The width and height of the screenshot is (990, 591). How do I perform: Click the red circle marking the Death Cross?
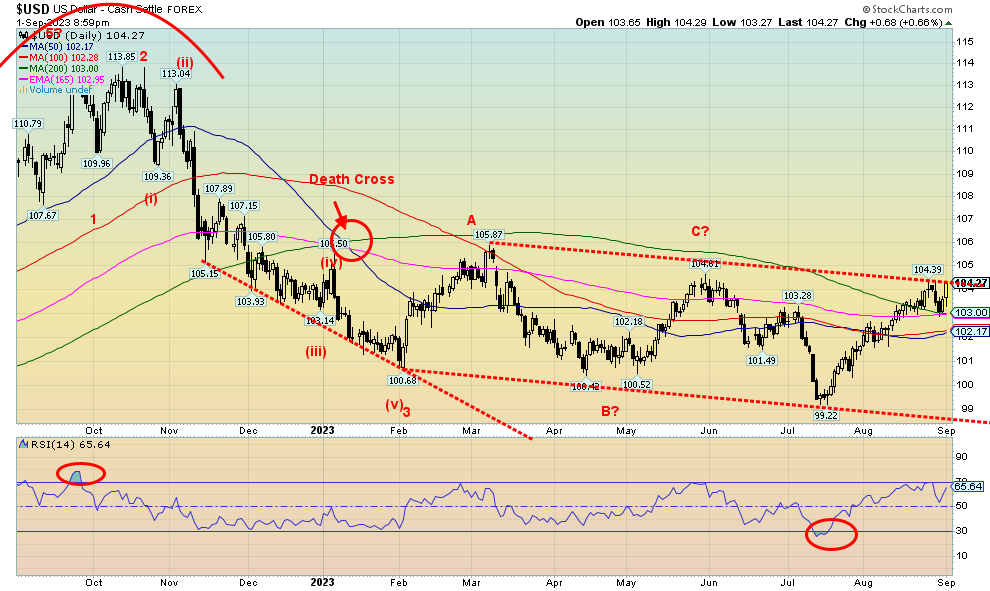(350, 240)
